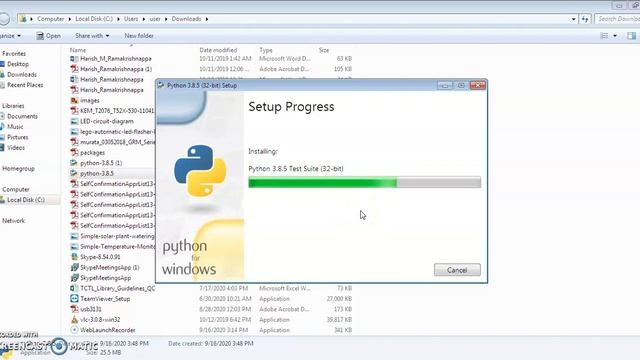The height and width of the screenshot is (360, 640).
Task: Select Simple-solar-plant-watering image icon
Action: pos(74,236)
